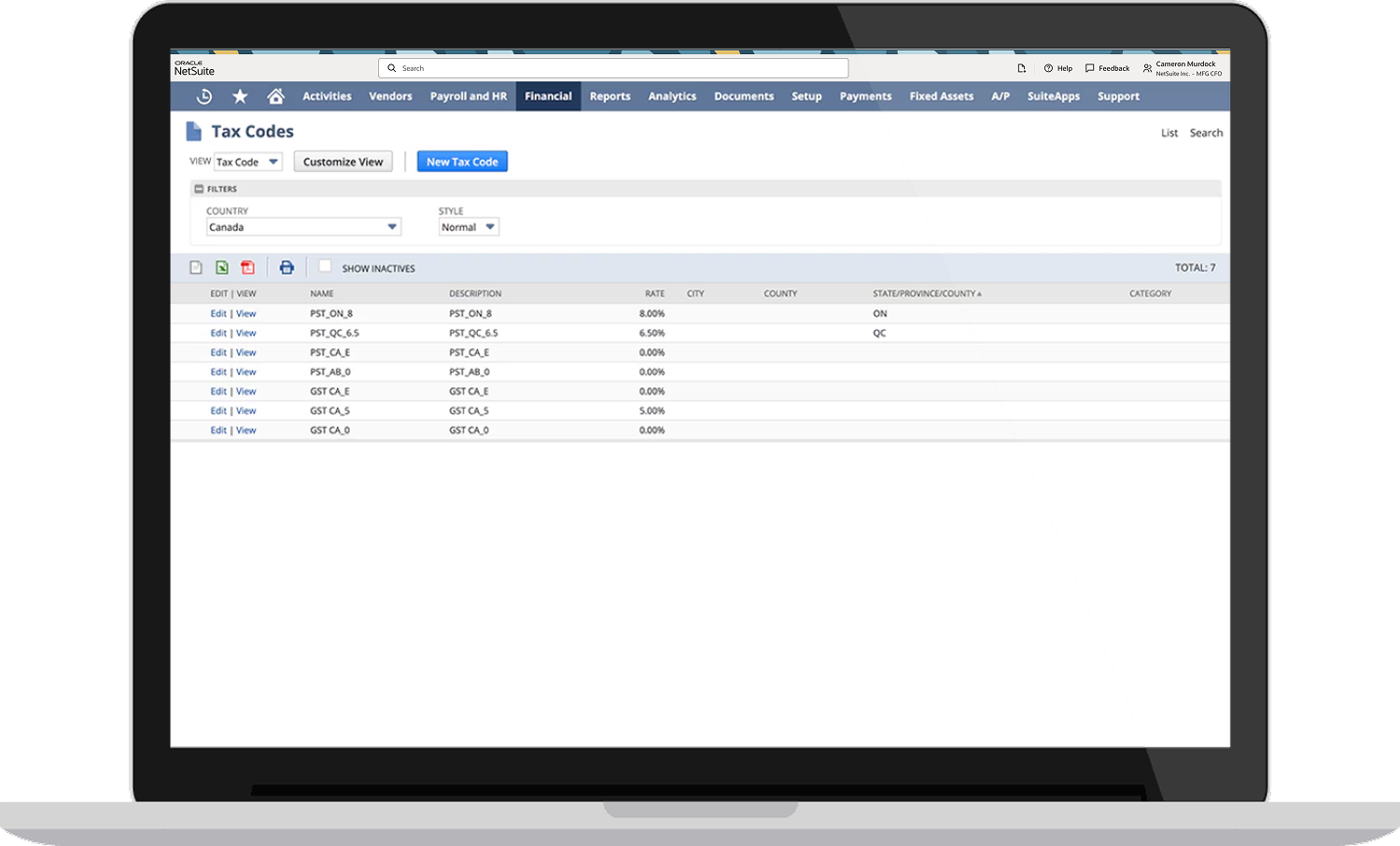Click the List link

click(1169, 133)
